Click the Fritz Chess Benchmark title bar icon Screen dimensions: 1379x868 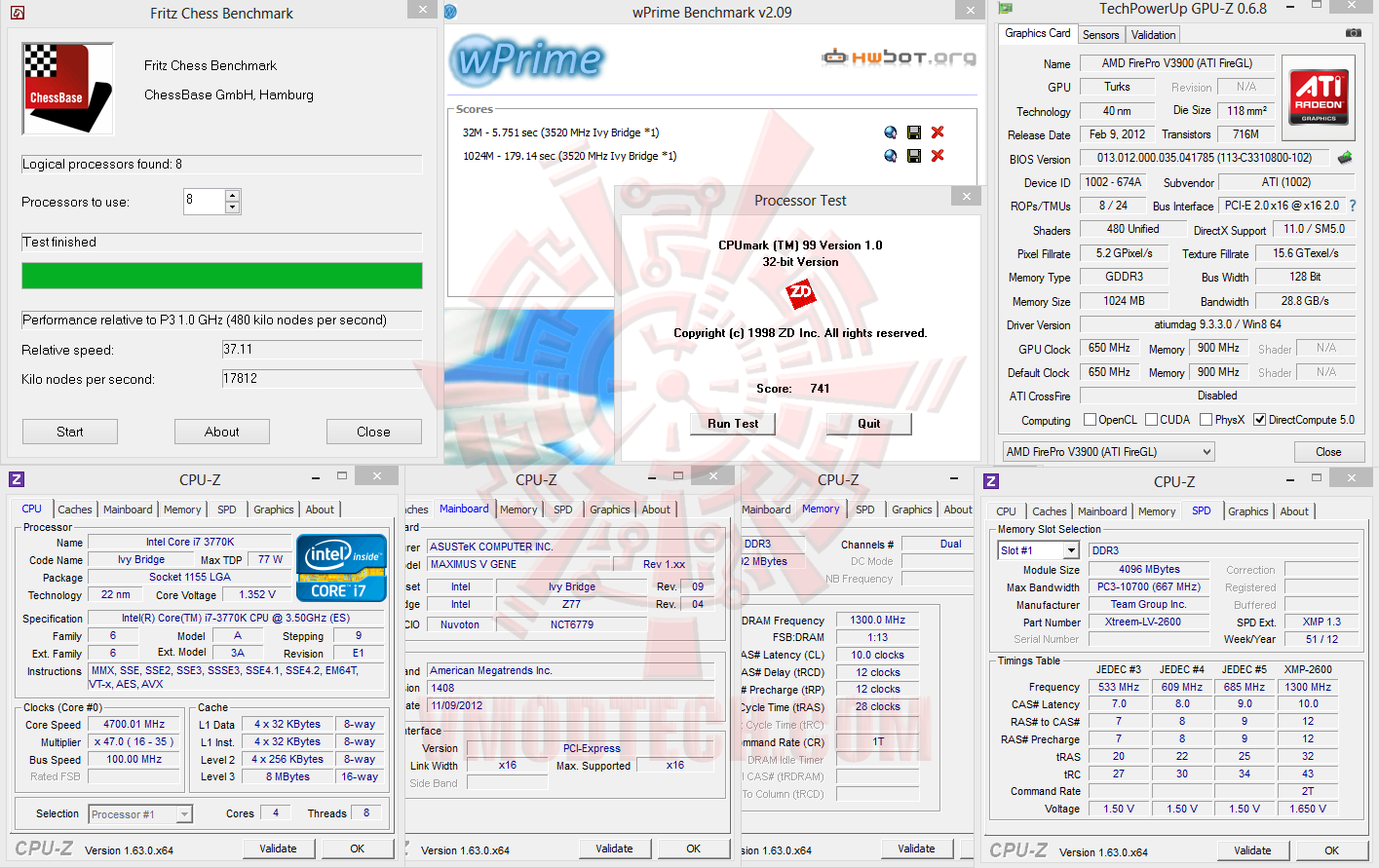pyautogui.click(x=17, y=13)
